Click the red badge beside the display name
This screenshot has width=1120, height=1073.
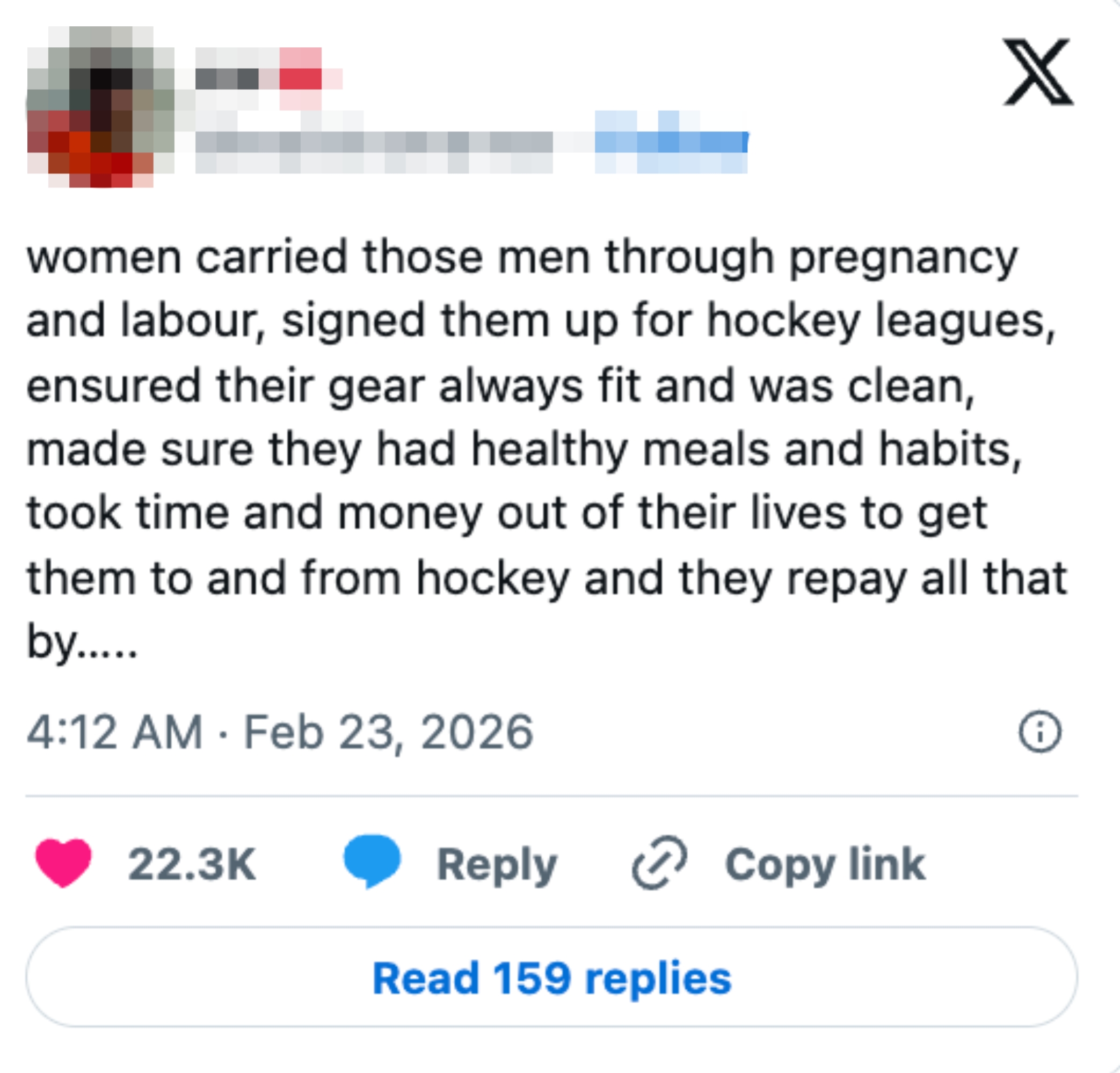(x=301, y=78)
